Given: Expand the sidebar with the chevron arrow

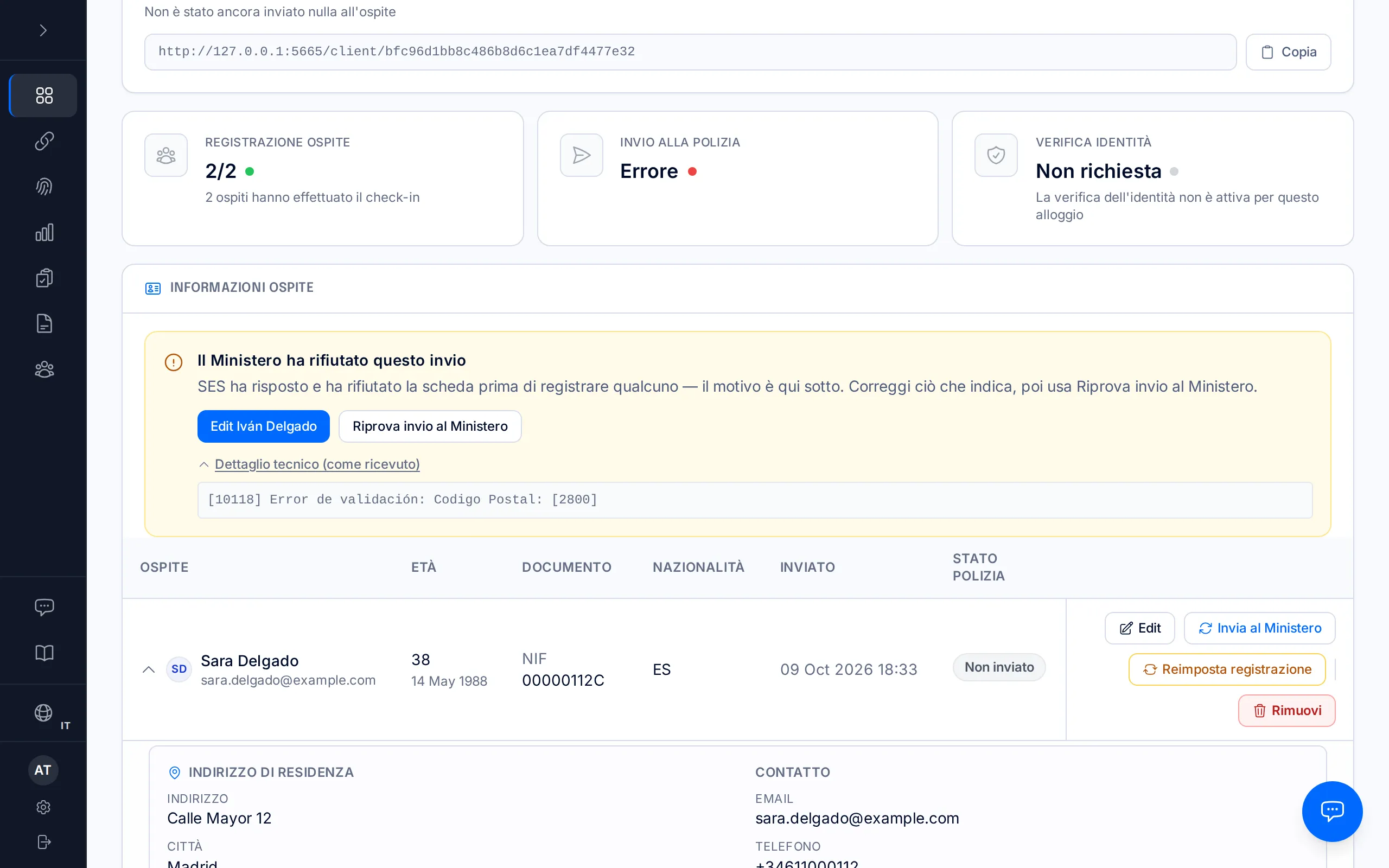Looking at the screenshot, I should [x=43, y=30].
